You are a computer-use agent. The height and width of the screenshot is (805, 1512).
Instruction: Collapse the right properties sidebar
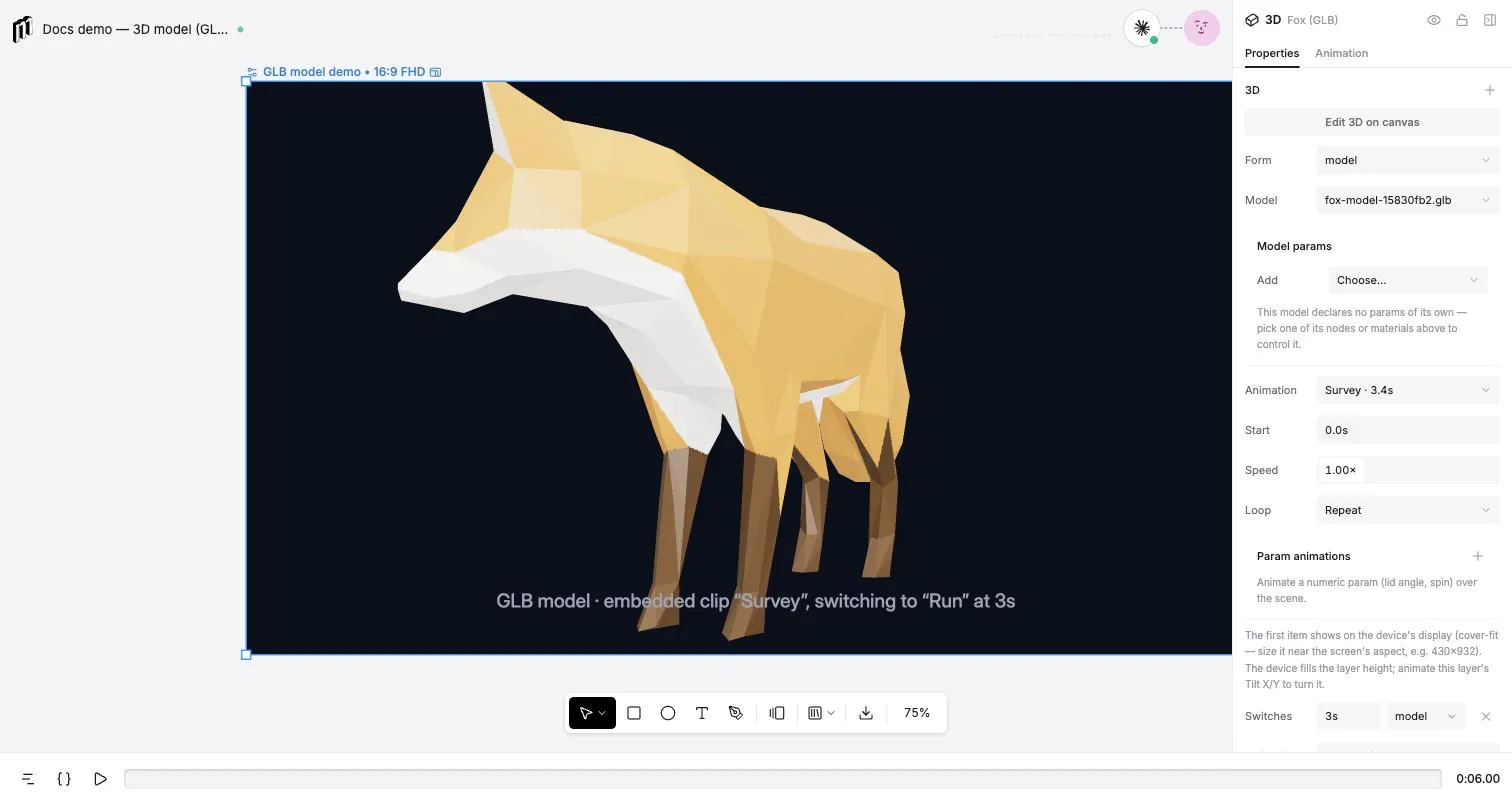pyautogui.click(x=1490, y=20)
